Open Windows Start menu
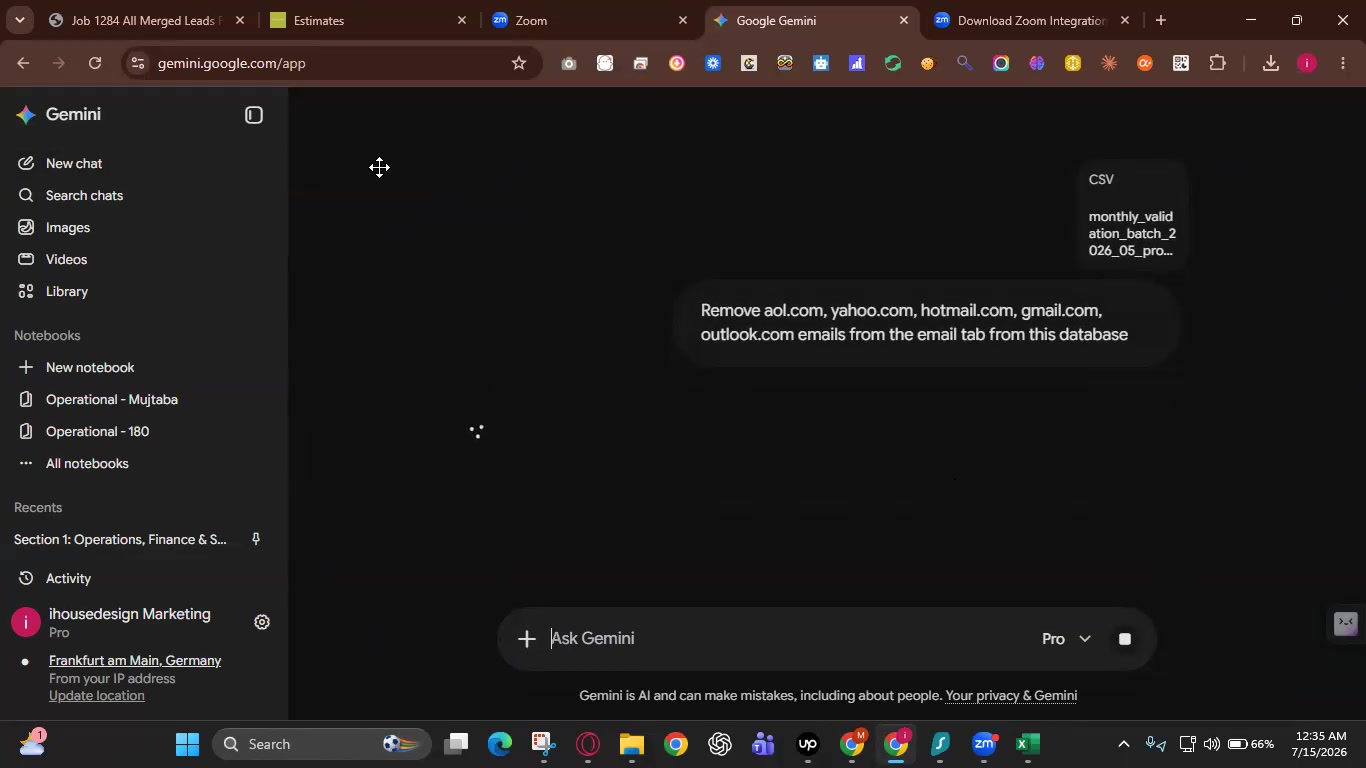This screenshot has width=1366, height=768. [187, 744]
